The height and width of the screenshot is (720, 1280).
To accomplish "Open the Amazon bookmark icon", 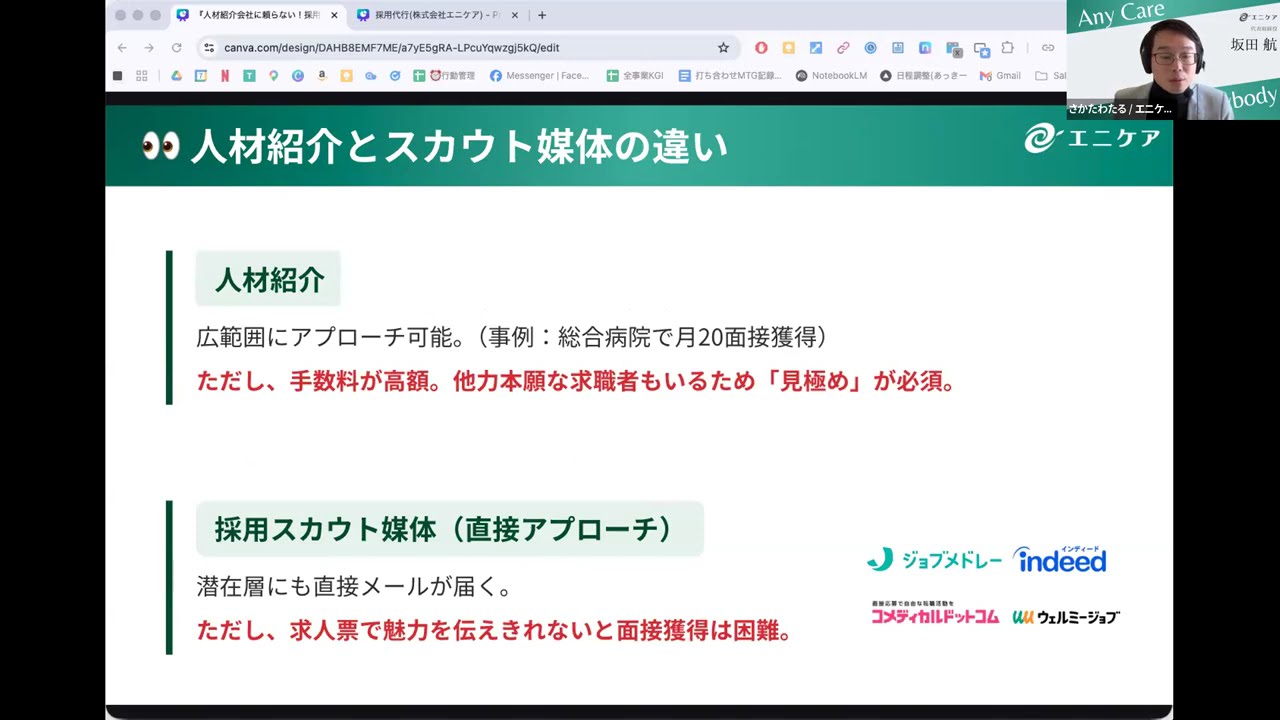I will pos(322,75).
